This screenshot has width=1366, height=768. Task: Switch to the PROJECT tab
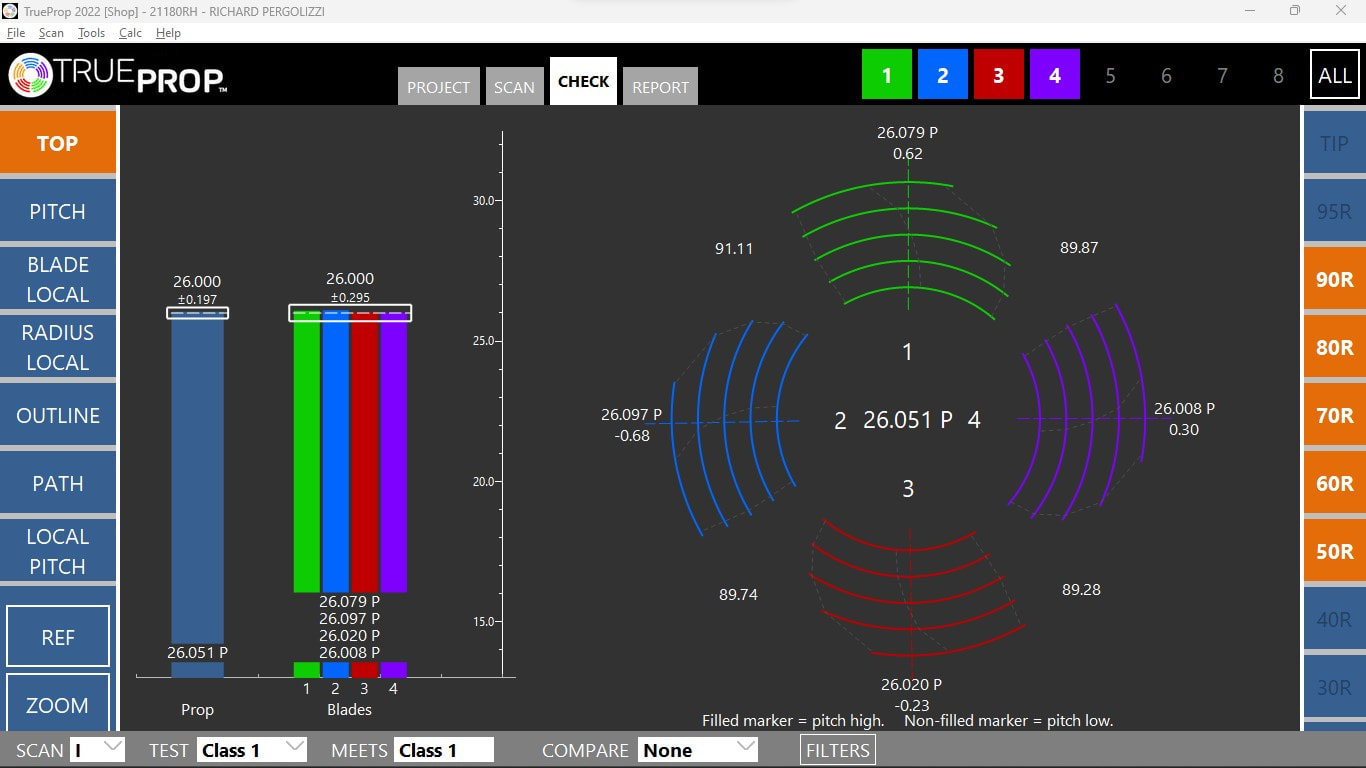point(438,87)
